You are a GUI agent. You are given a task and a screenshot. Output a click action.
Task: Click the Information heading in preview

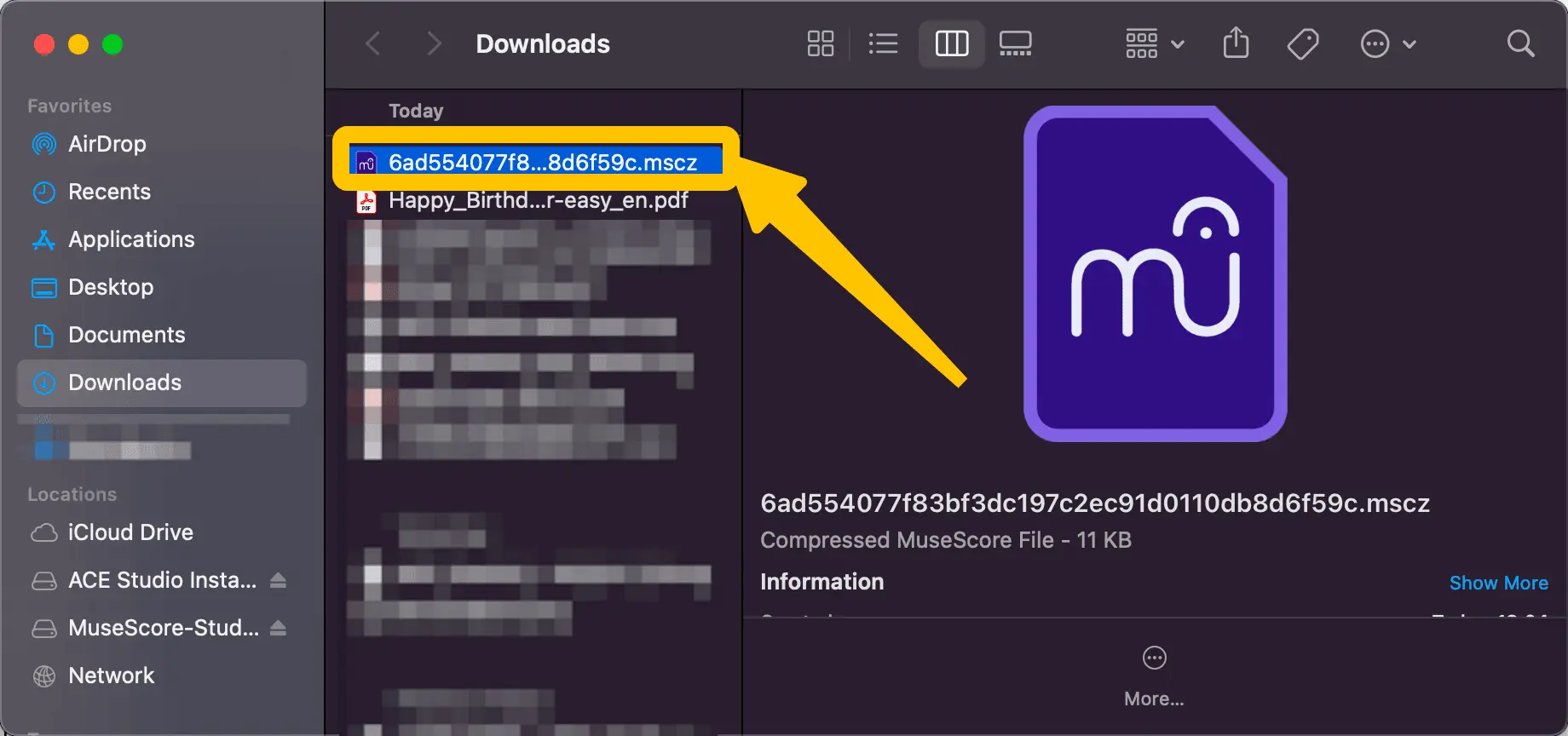tap(821, 582)
